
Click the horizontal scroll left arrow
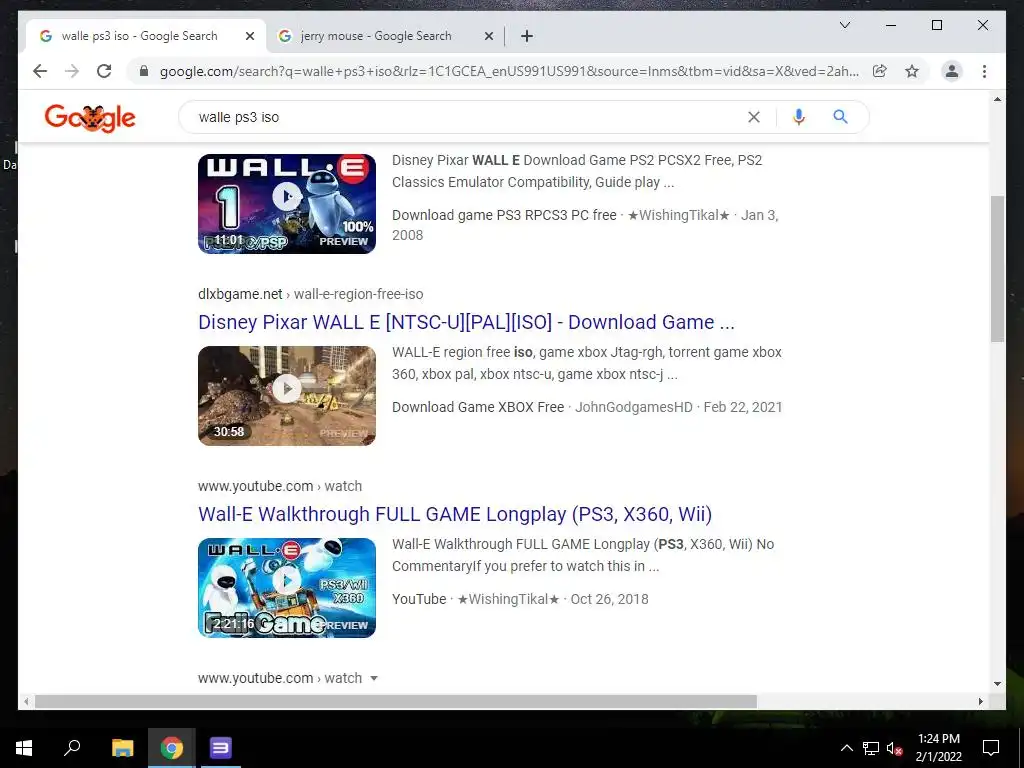[25, 701]
